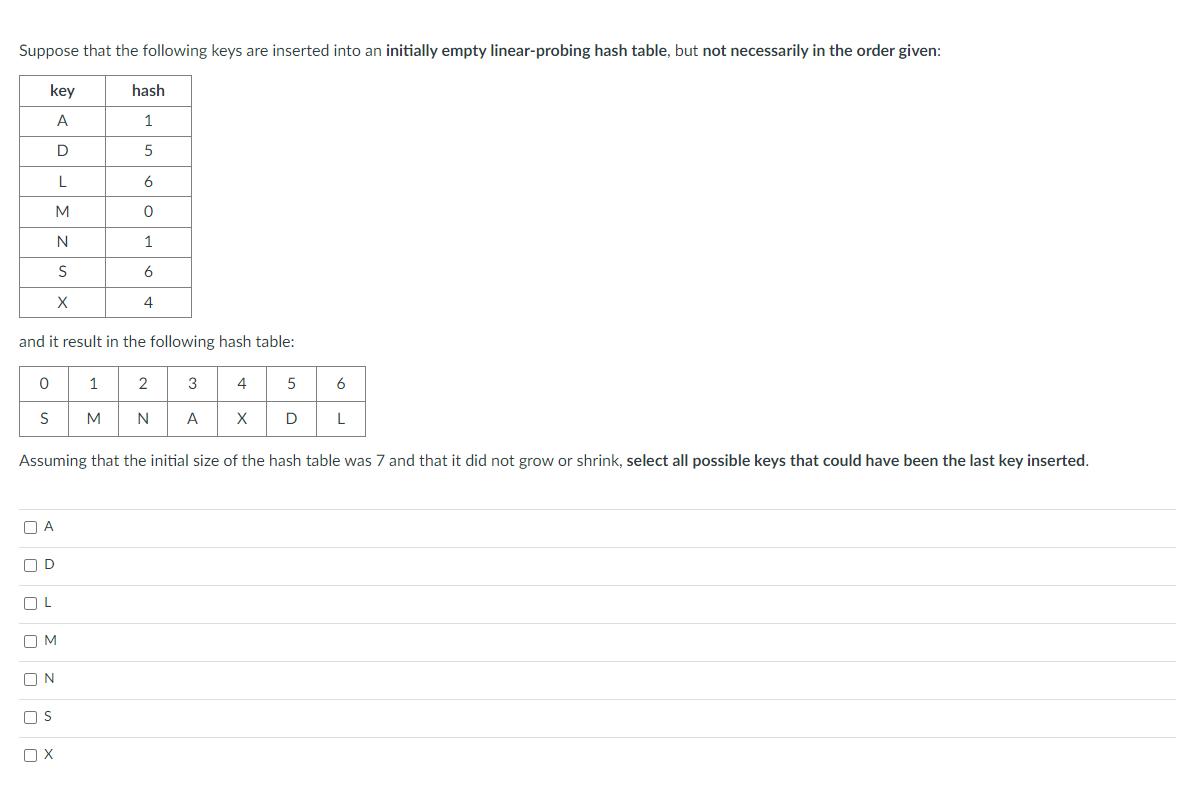
Task: Select the hash column header cell
Action: pos(148,90)
